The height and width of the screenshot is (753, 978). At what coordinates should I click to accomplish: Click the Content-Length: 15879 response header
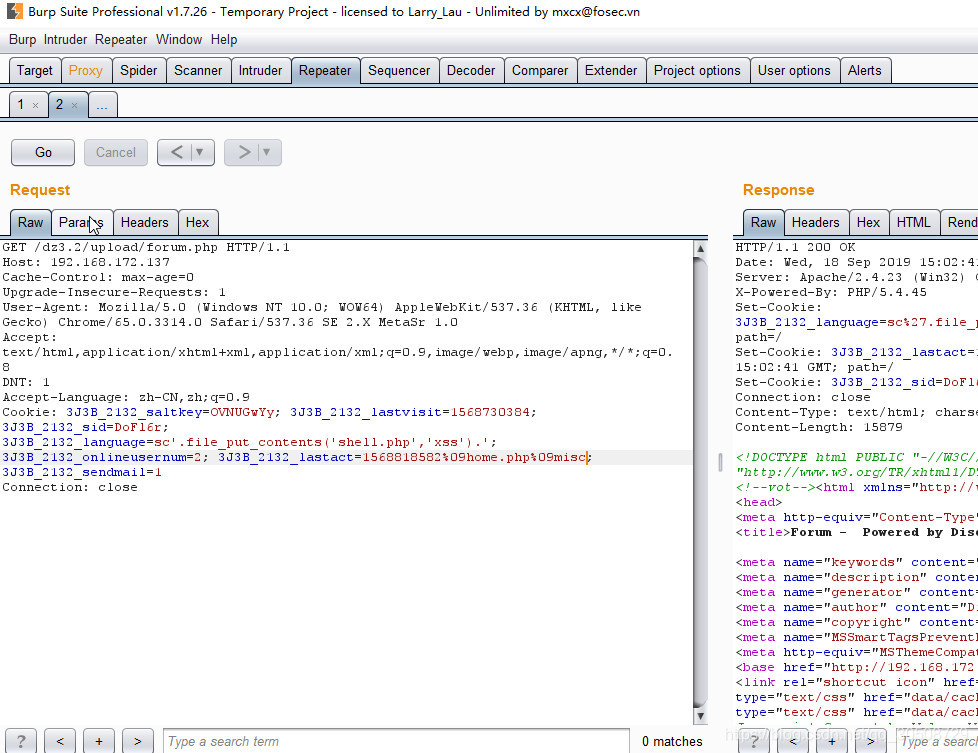point(818,427)
